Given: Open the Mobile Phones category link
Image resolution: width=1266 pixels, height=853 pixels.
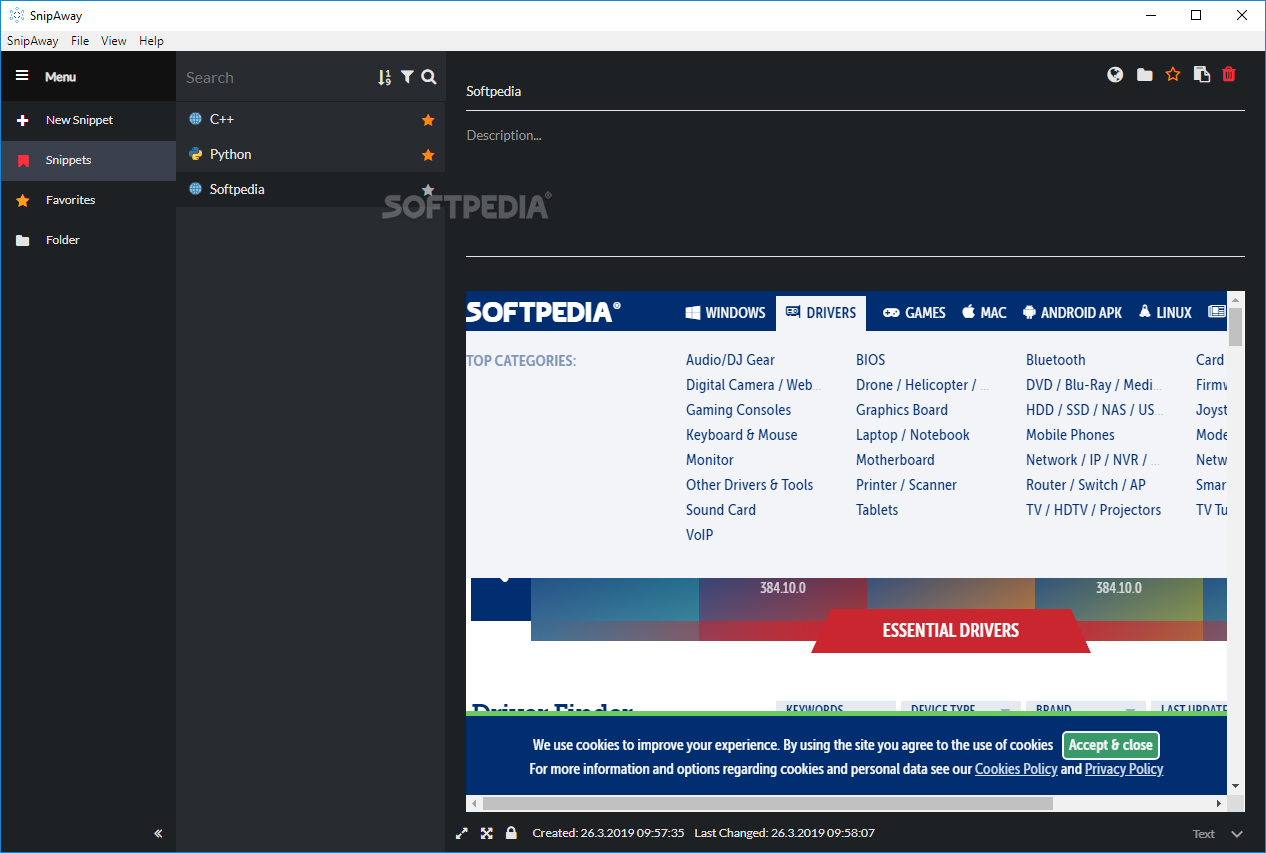Looking at the screenshot, I should pyautogui.click(x=1070, y=435).
